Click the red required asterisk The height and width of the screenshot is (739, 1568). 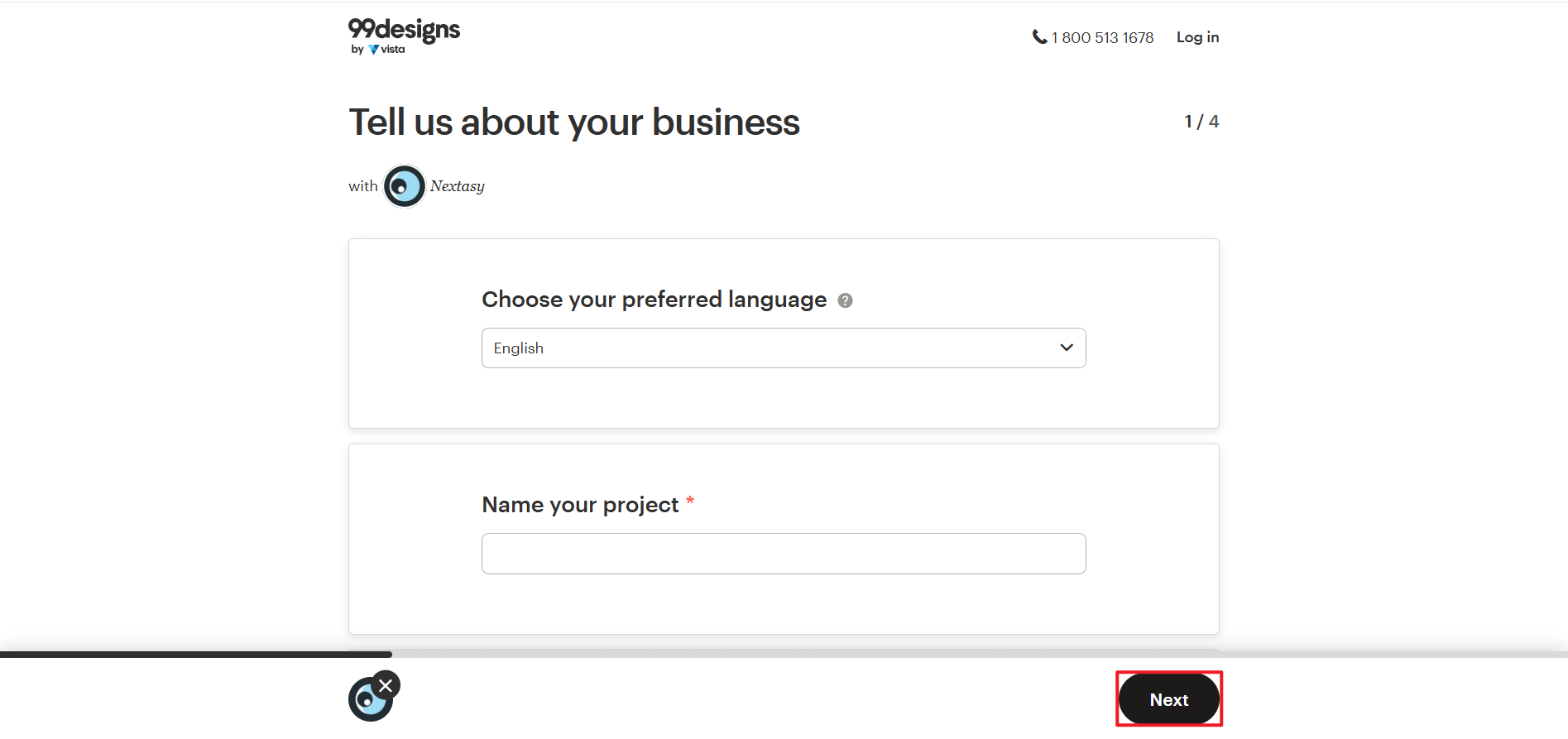[x=690, y=501]
